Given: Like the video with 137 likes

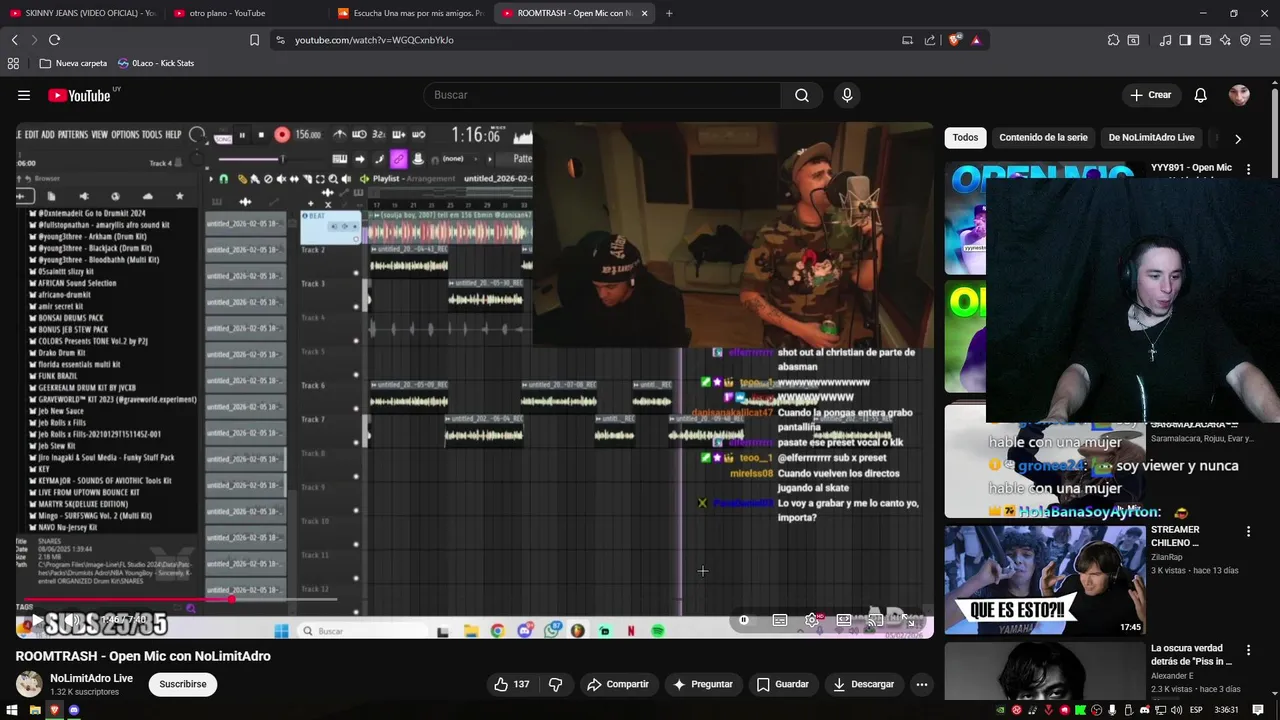Looking at the screenshot, I should point(512,684).
